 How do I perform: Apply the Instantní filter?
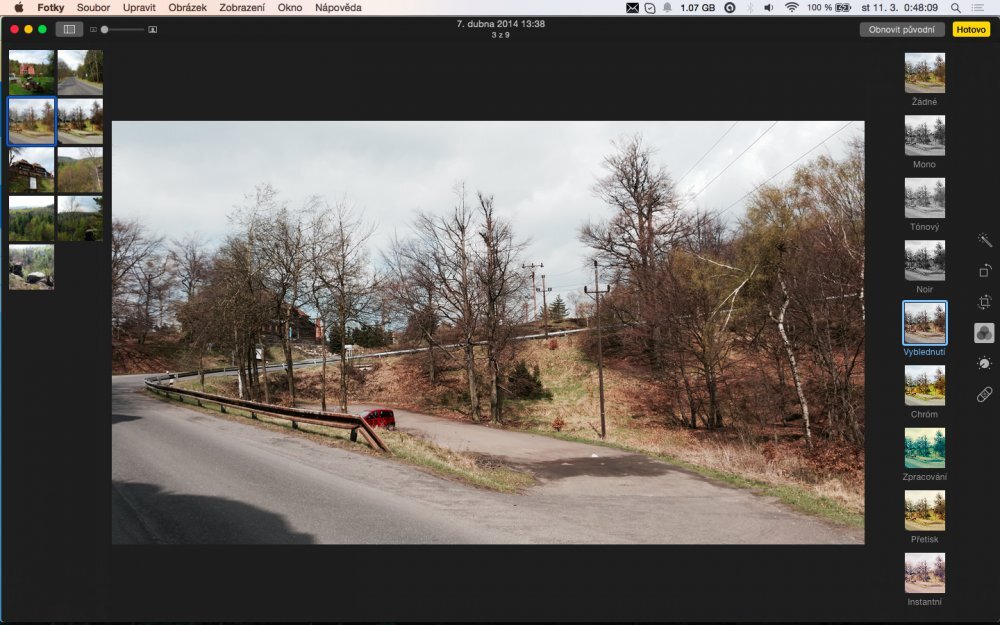[924, 573]
